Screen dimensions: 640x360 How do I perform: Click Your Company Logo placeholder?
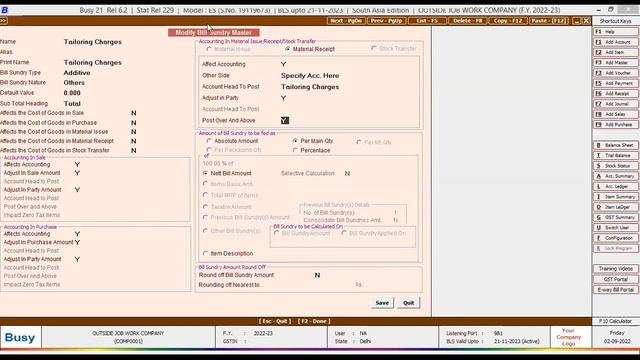point(568,337)
